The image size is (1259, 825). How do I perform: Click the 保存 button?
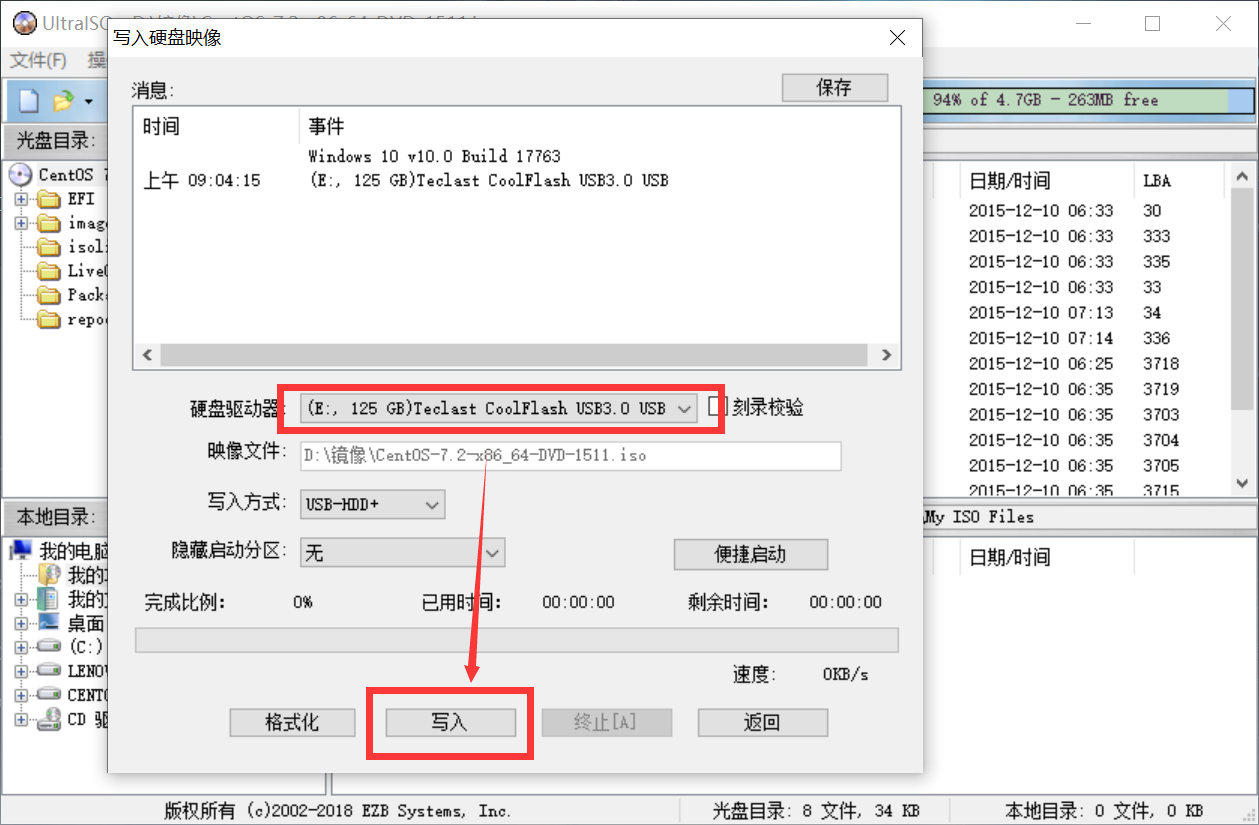point(834,88)
